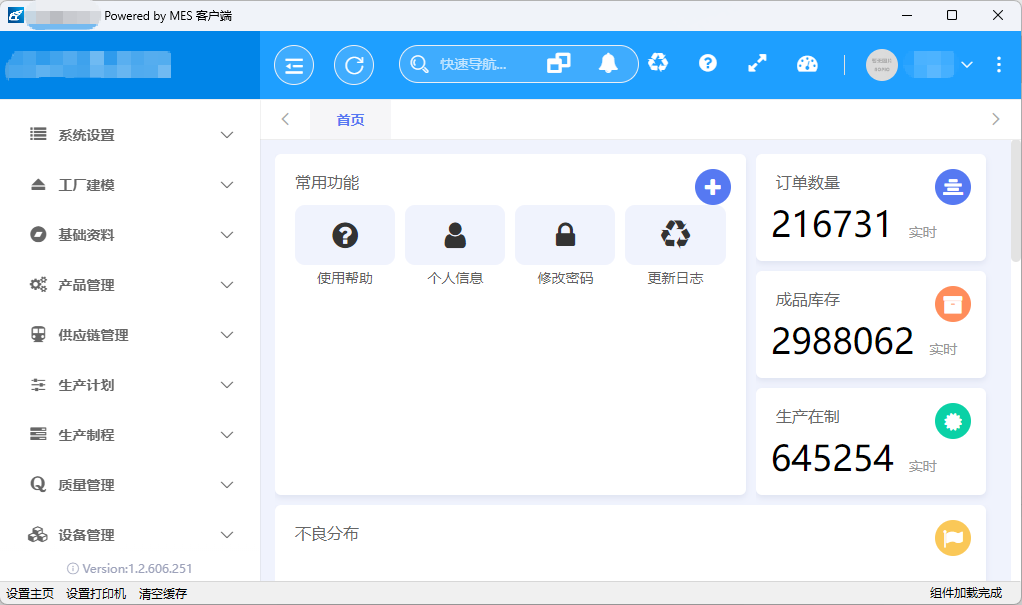Click 设置打印机 in status bar

point(96,593)
